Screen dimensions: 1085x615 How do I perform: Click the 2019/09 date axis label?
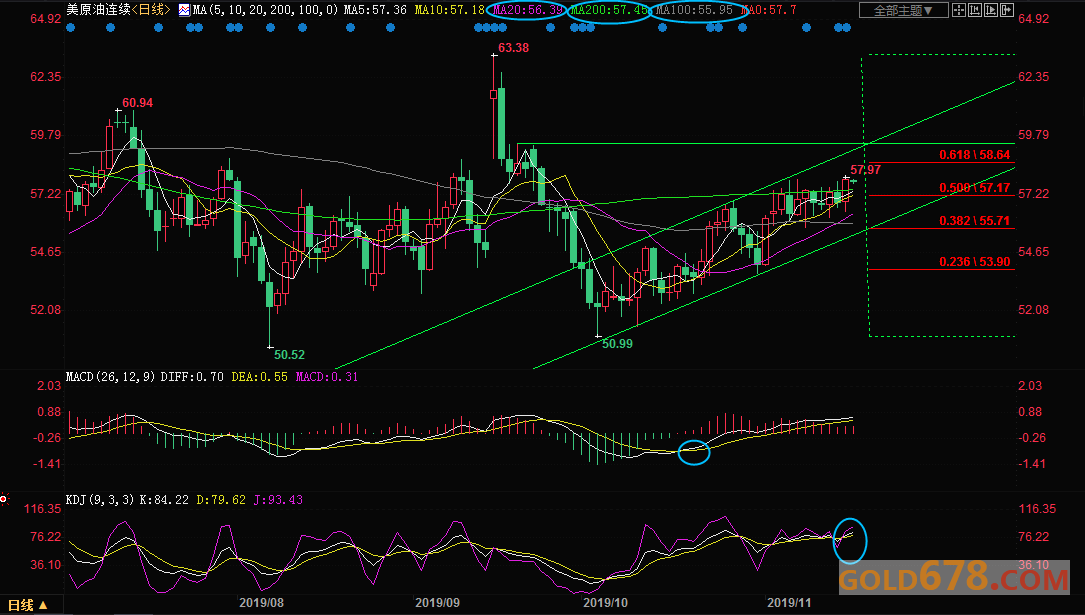[437, 603]
